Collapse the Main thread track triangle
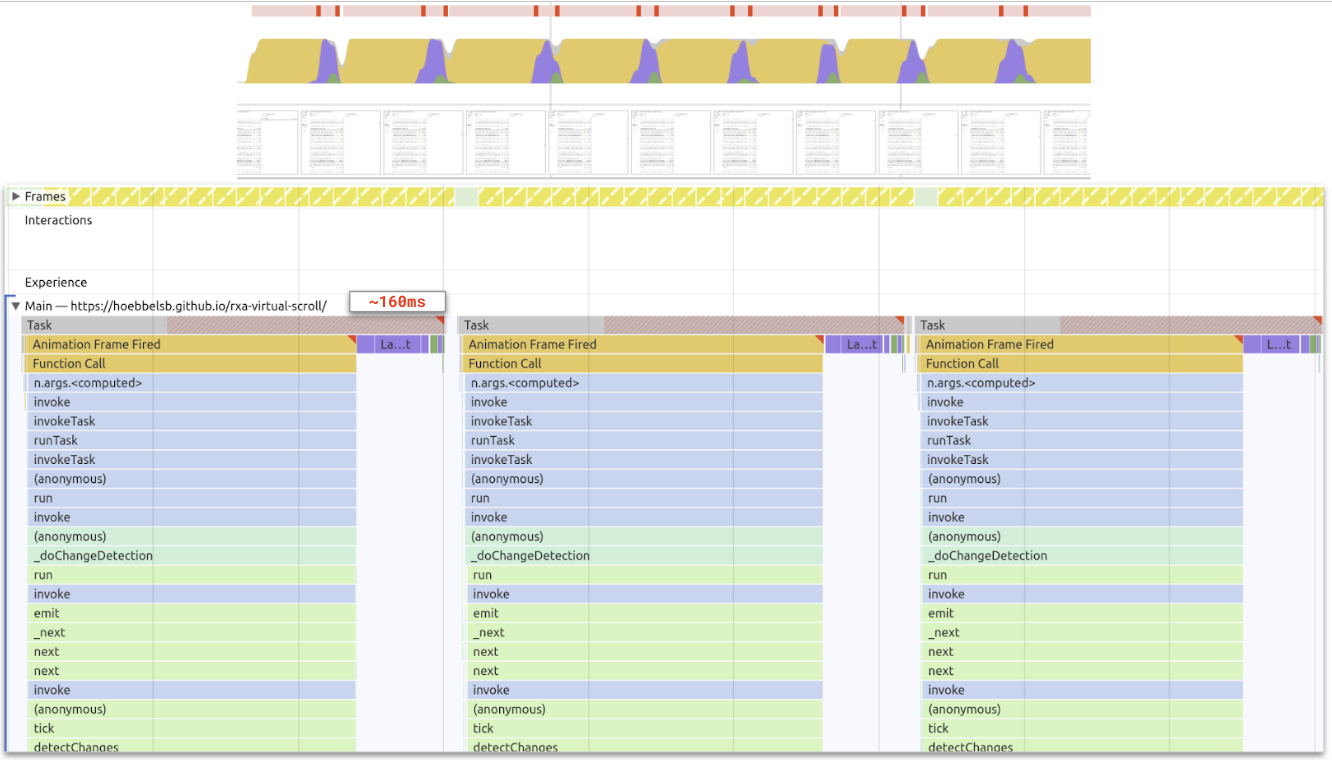Image resolution: width=1332 pixels, height=760 pixels. tap(15, 306)
